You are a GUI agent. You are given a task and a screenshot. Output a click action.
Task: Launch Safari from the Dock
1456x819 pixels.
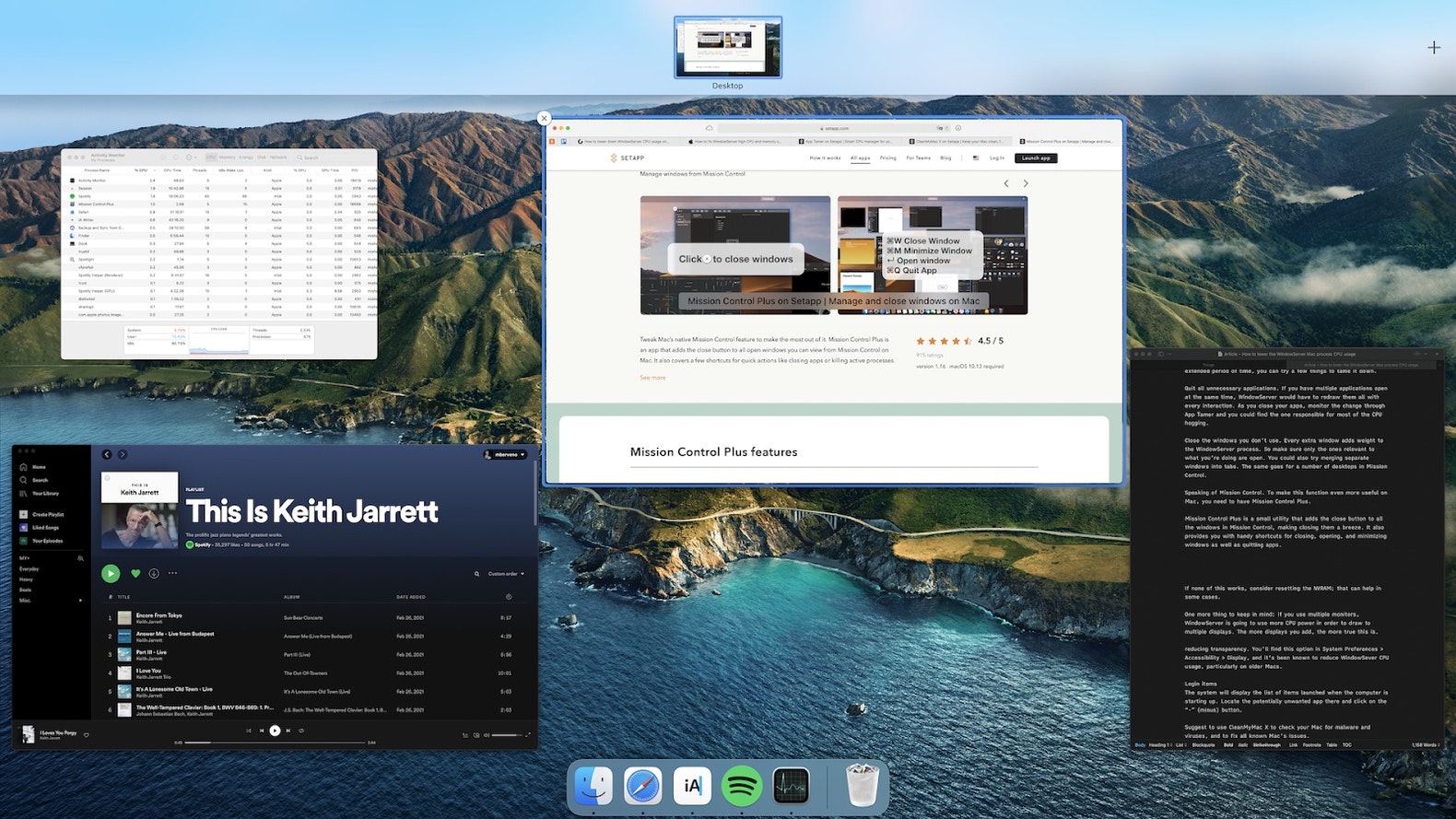pos(643,786)
